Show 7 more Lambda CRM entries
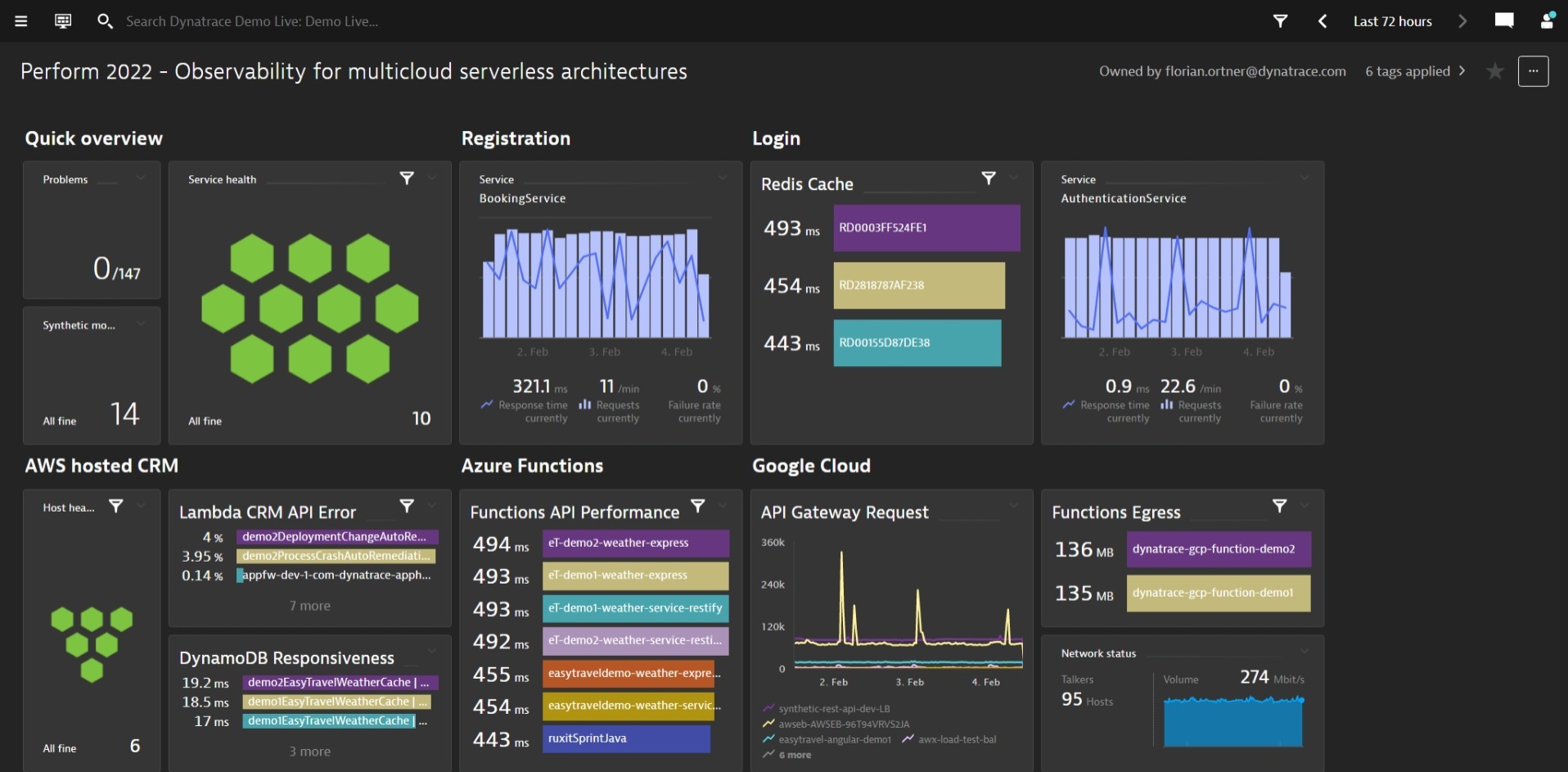This screenshot has height=772, width=1568. pyautogui.click(x=310, y=606)
